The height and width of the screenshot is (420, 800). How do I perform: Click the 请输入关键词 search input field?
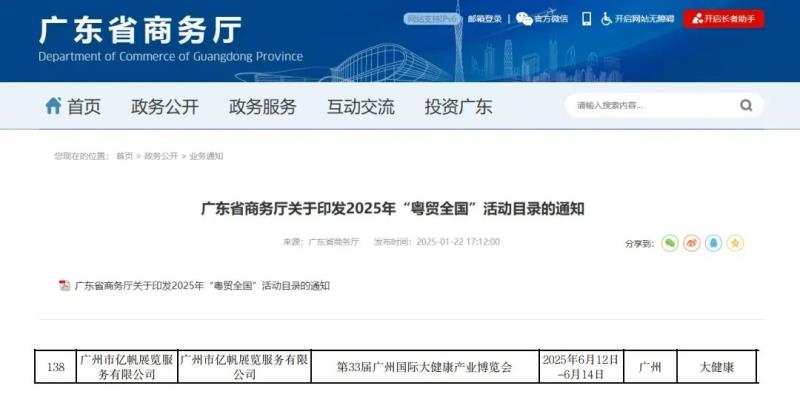(650, 106)
